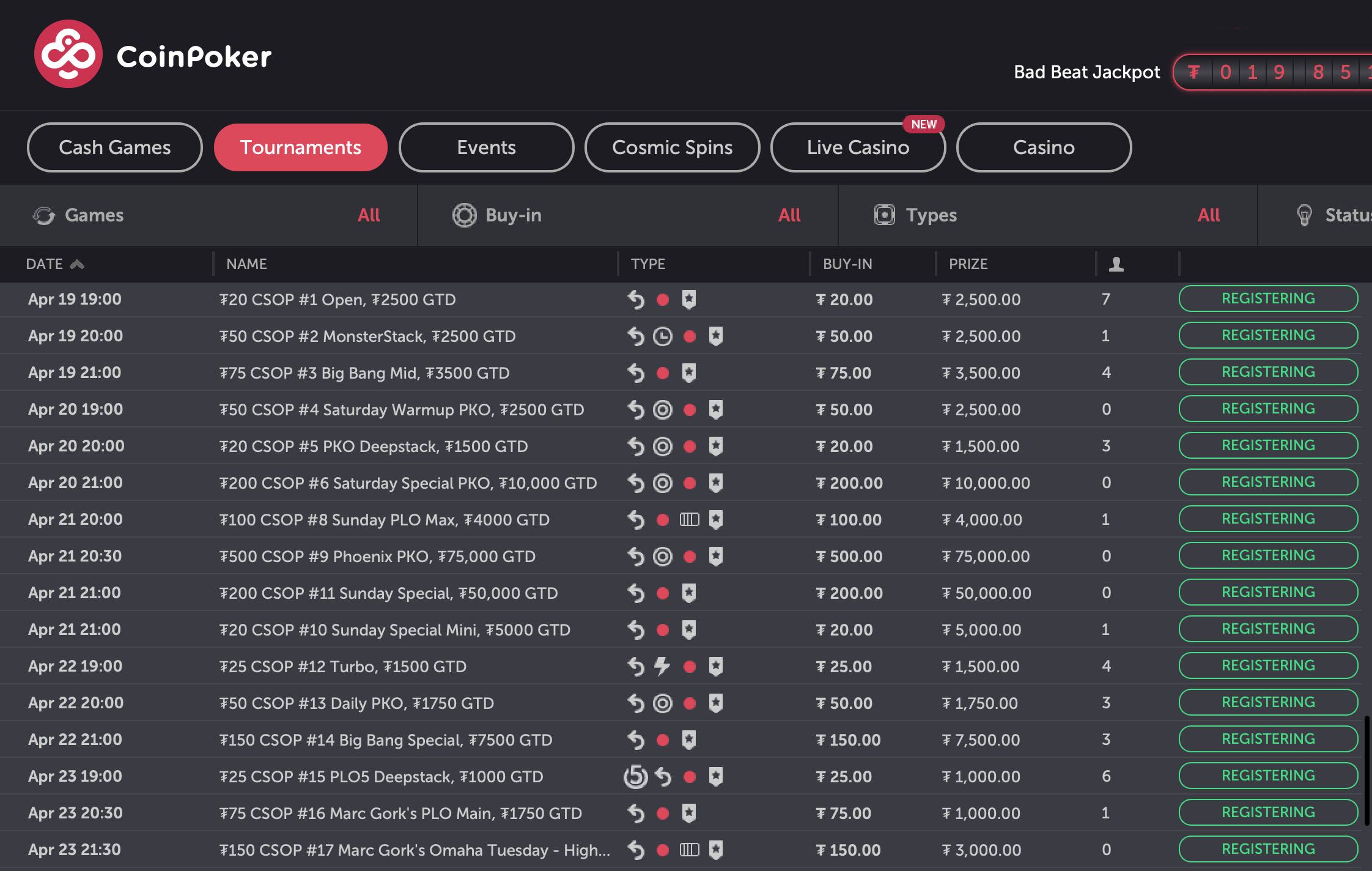Image resolution: width=1372 pixels, height=871 pixels.
Task: Click REGISTERING for CSOP #11 Sunday Special
Action: (x=1268, y=592)
